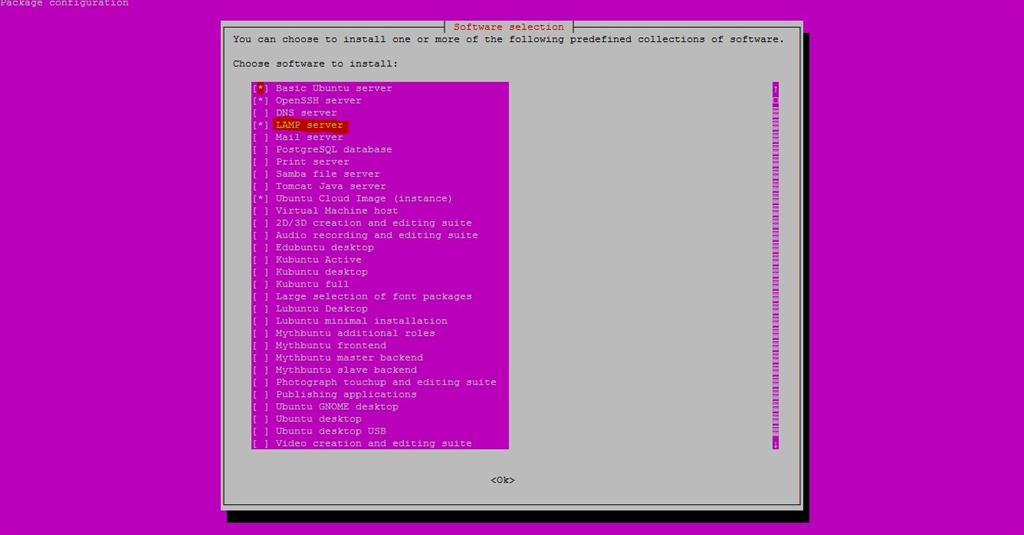The image size is (1024, 535).
Task: Enable the Samba file server checkbox
Action: [261, 174]
